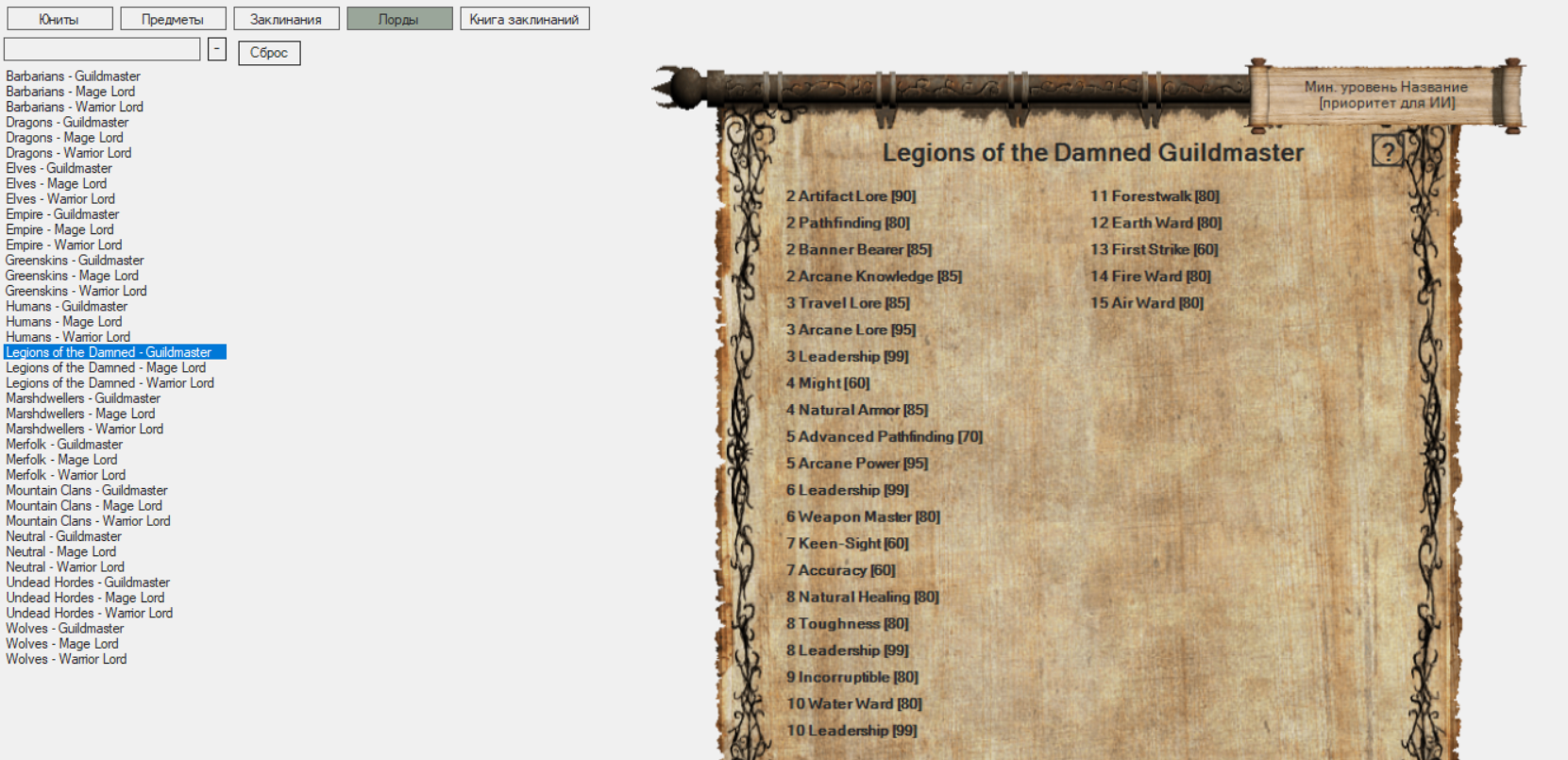Select Elves - Guildmaster
This screenshot has width=1568, height=760.
click(x=59, y=168)
